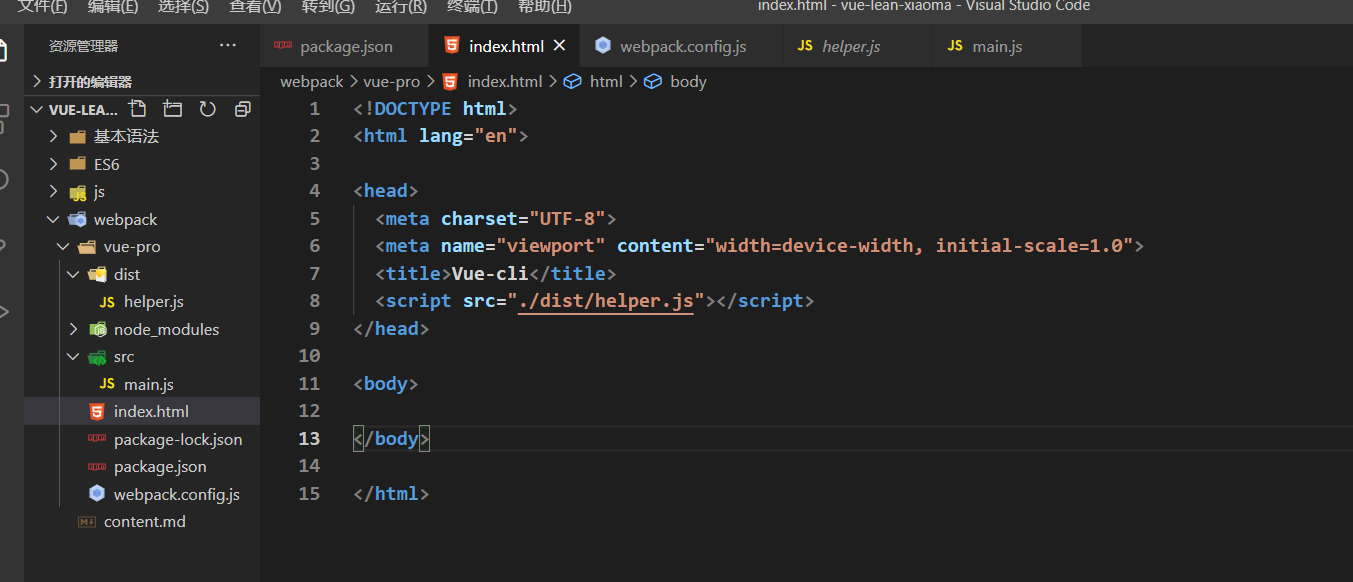Open package-lock.json from the explorer
1353x582 pixels.
(142, 439)
